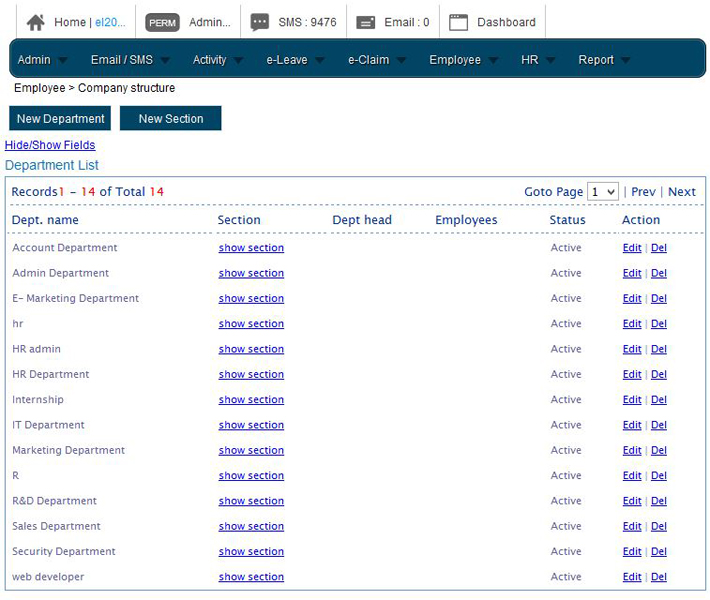The width and height of the screenshot is (710, 600).
Task: Go to the Next page
Action: [x=681, y=192]
